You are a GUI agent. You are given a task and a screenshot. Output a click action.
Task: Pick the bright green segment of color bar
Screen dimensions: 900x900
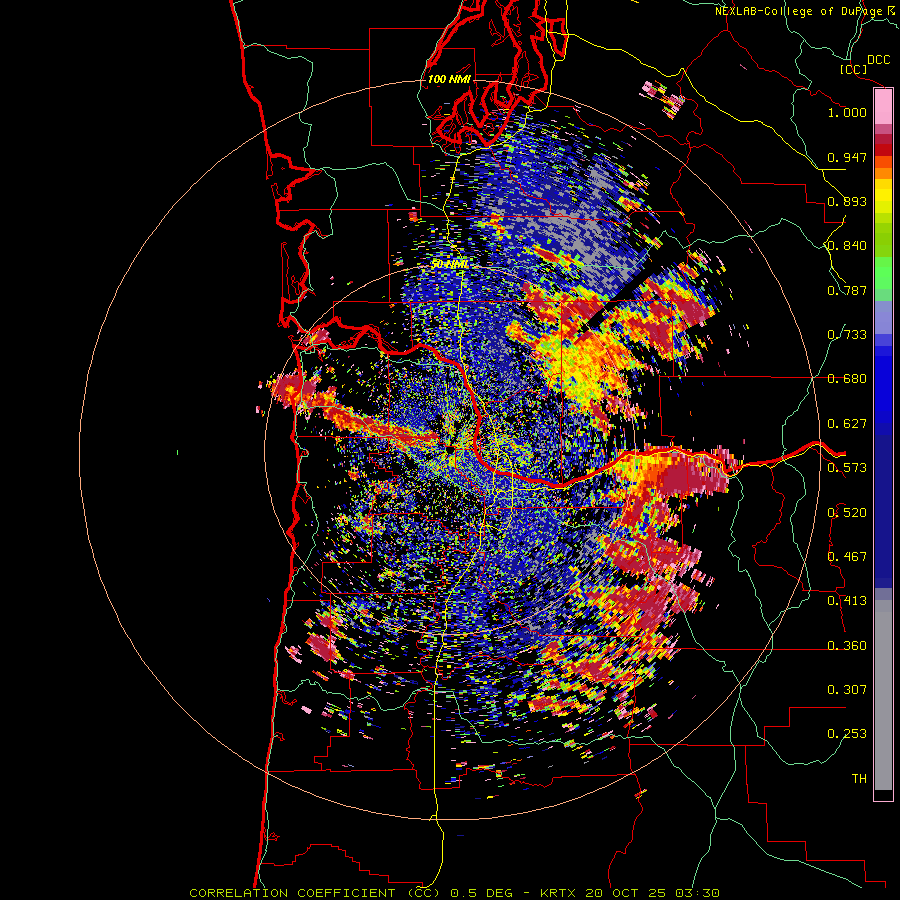click(x=883, y=273)
